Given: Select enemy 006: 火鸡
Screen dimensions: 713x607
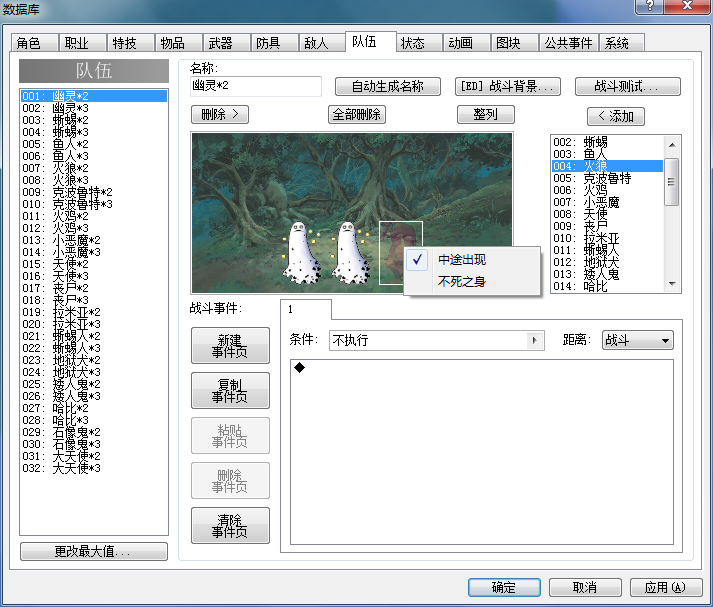Looking at the screenshot, I should pos(607,190).
